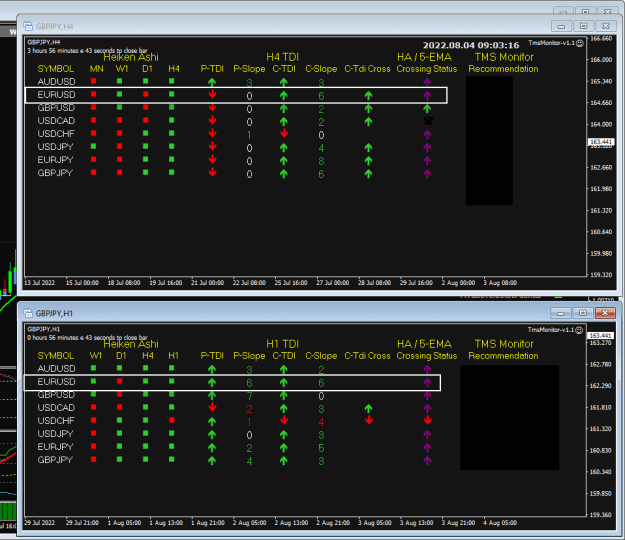Click the smiley icon beside TmsMonitor-v1.1 in H4 window
The image size is (625, 540).
580,43
